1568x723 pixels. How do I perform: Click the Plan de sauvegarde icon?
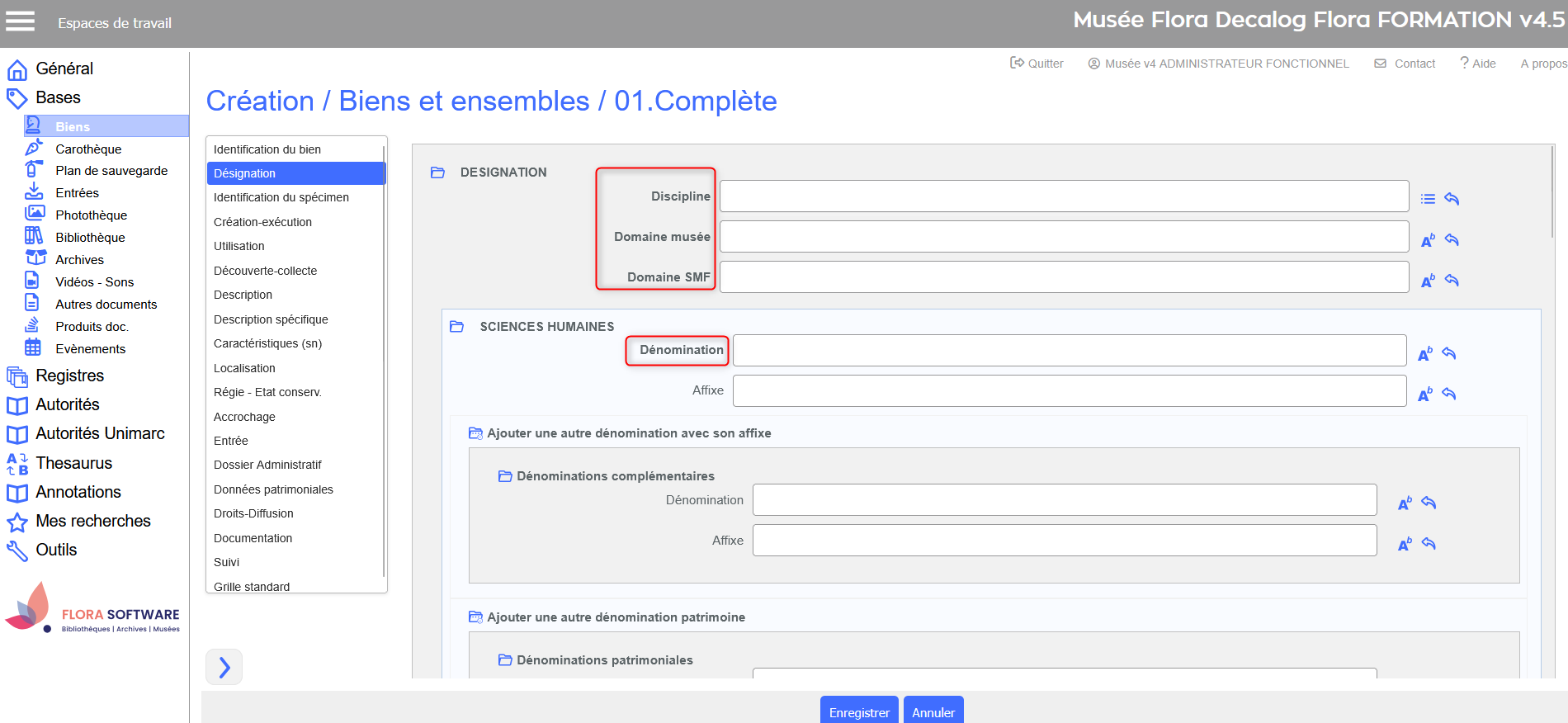(34, 169)
